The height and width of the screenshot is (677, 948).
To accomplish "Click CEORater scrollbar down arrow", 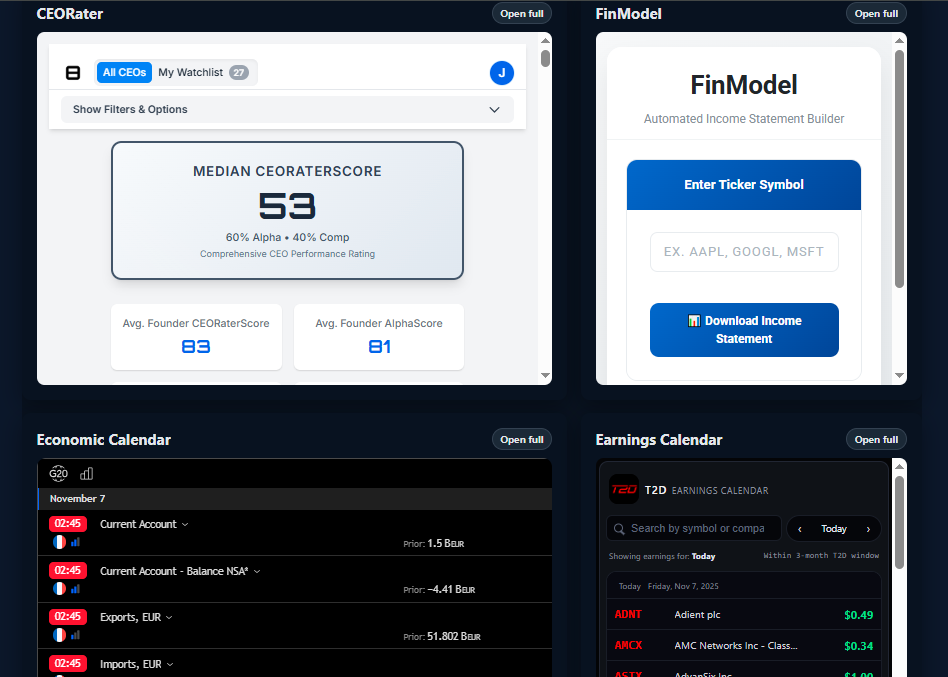I will pos(545,375).
